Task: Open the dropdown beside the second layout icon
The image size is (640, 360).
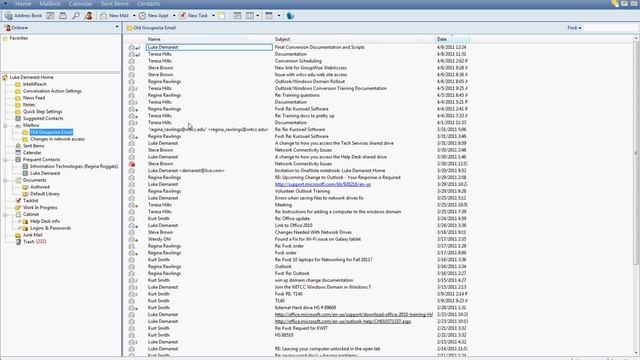Action: 258,16
